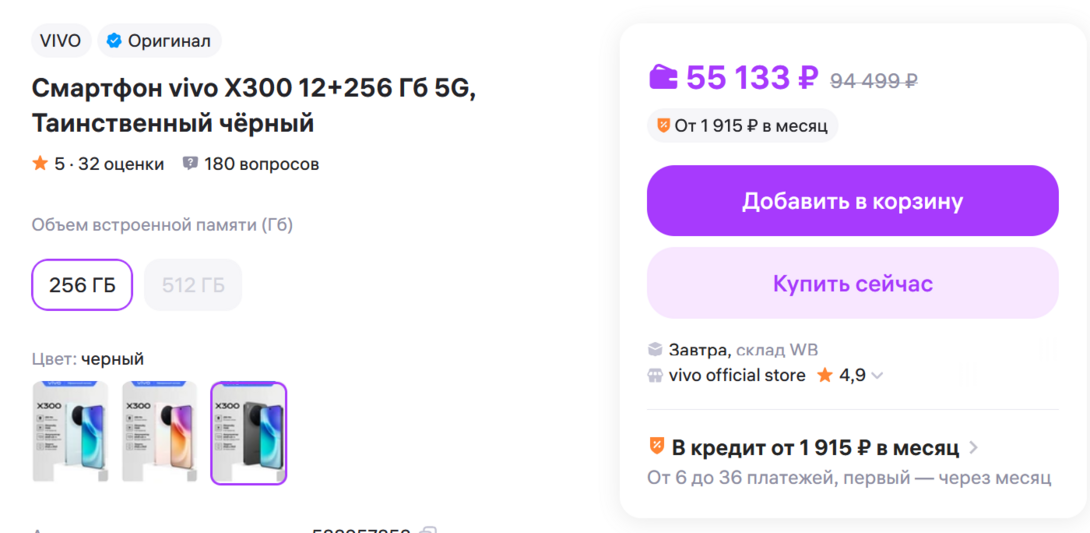Image resolution: width=1090 pixels, height=533 pixels.
Task: Choose the blue phone color variant
Action: (70, 432)
